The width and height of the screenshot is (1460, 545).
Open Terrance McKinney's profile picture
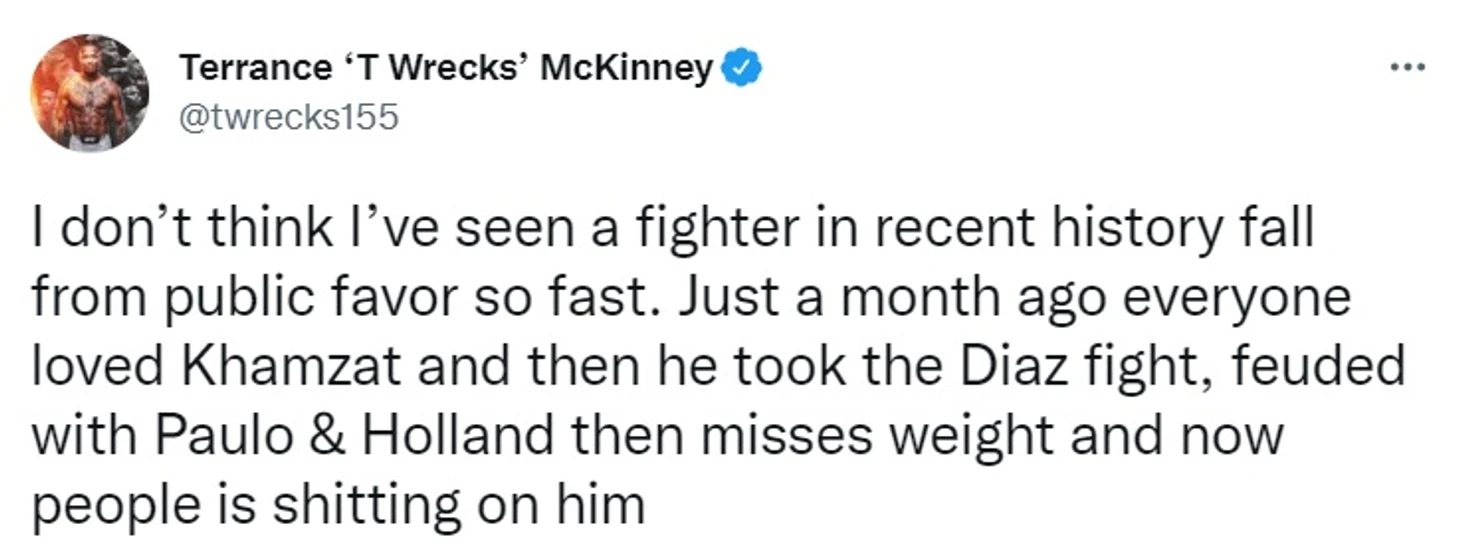click(90, 92)
